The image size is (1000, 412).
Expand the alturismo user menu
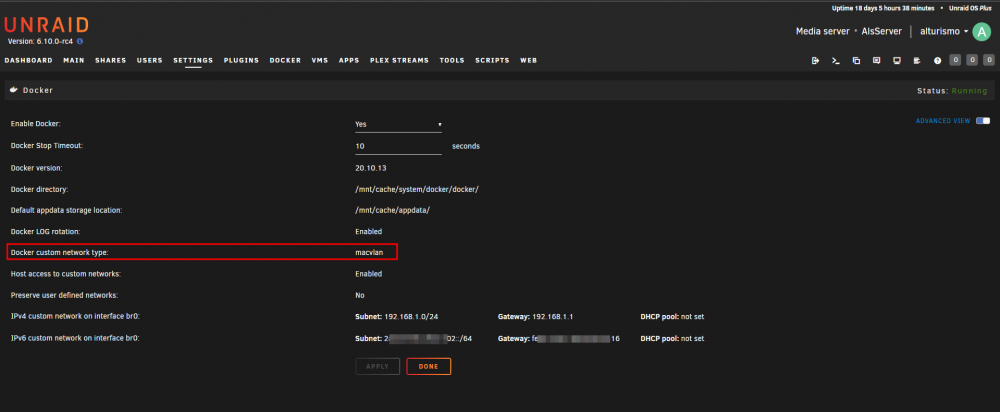(944, 31)
